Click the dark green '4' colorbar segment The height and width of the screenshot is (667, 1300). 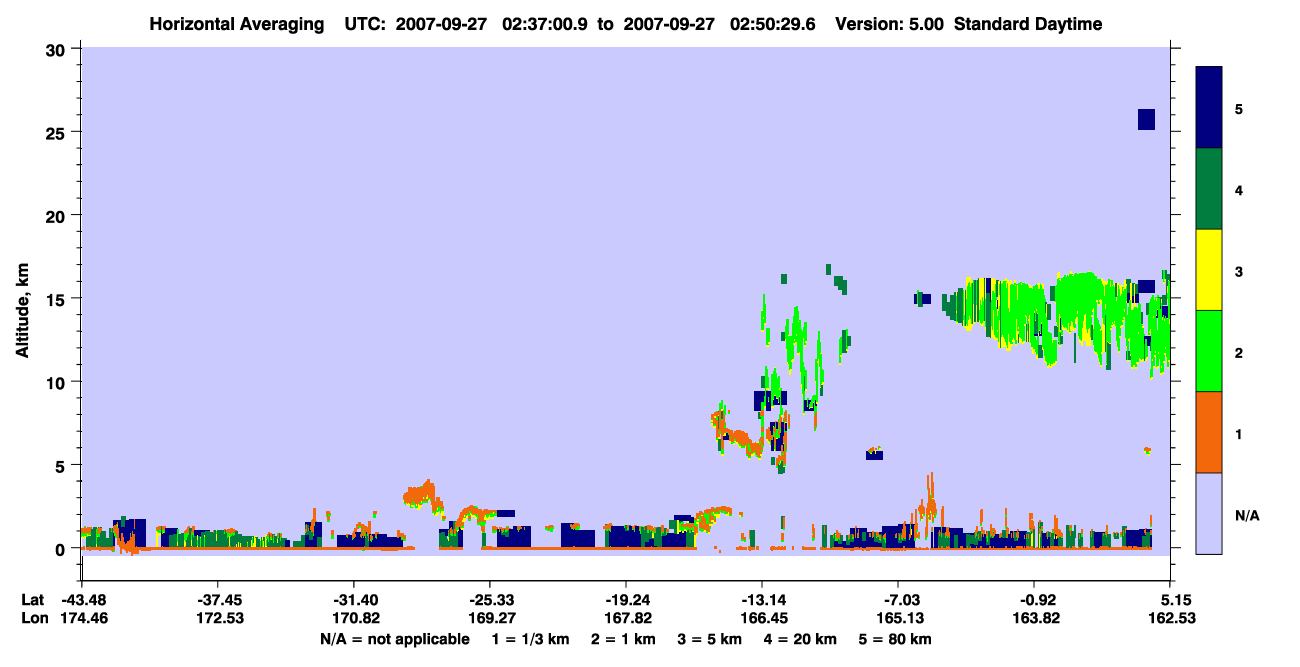coord(1209,189)
